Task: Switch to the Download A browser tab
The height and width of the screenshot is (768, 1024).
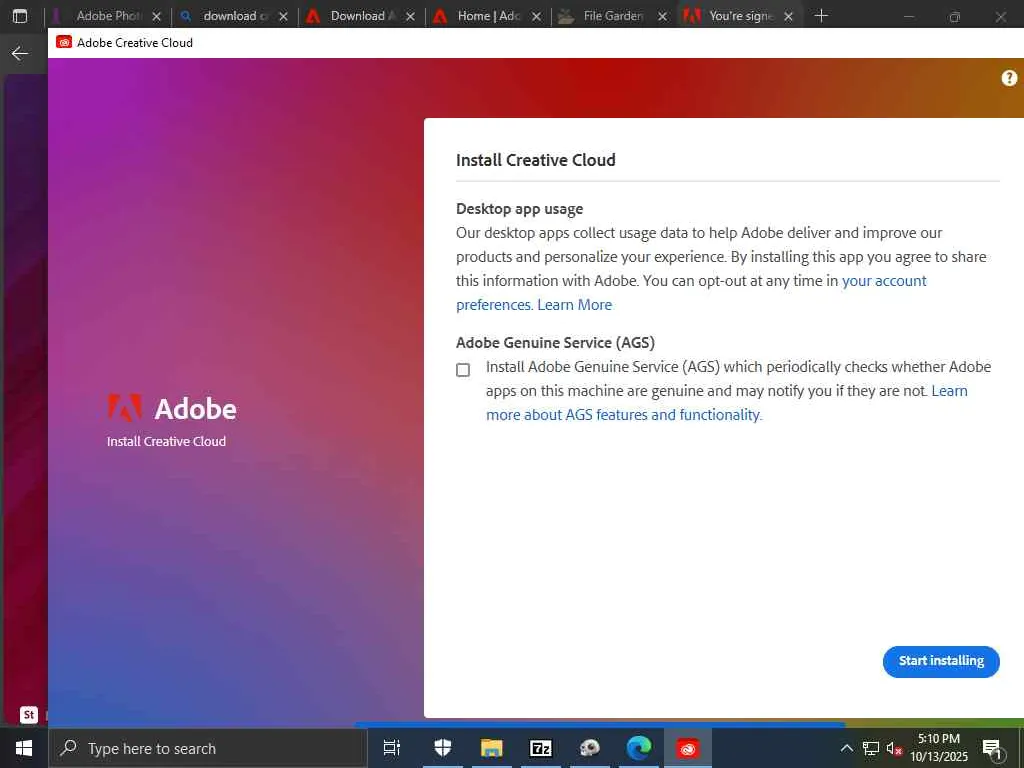Action: 362,16
